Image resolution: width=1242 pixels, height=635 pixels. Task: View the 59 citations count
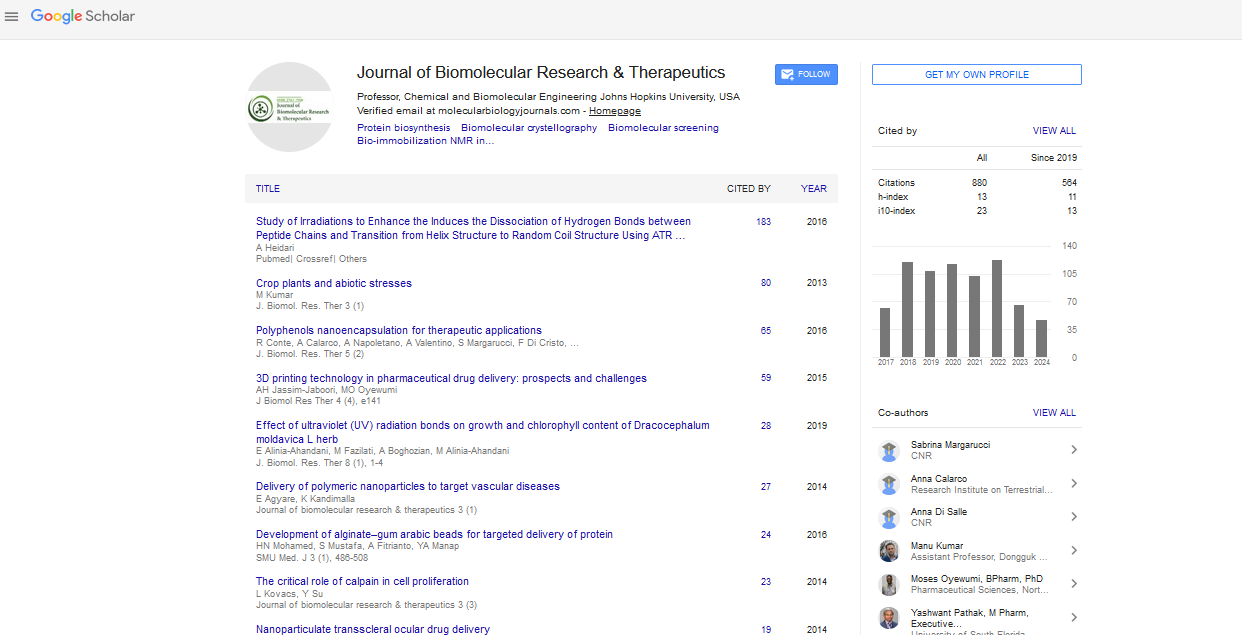(766, 378)
